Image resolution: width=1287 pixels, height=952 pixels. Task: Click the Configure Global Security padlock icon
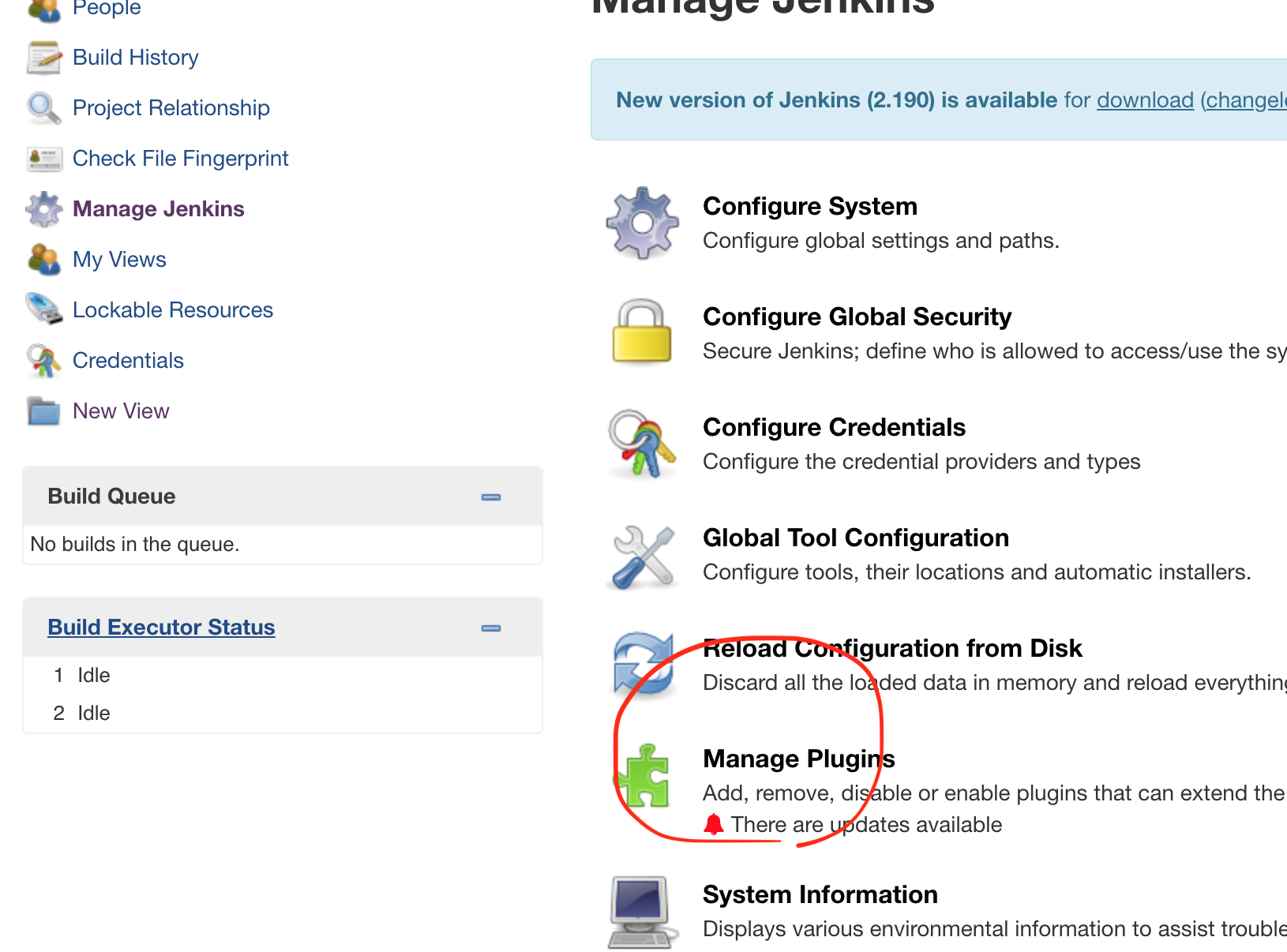(x=643, y=332)
